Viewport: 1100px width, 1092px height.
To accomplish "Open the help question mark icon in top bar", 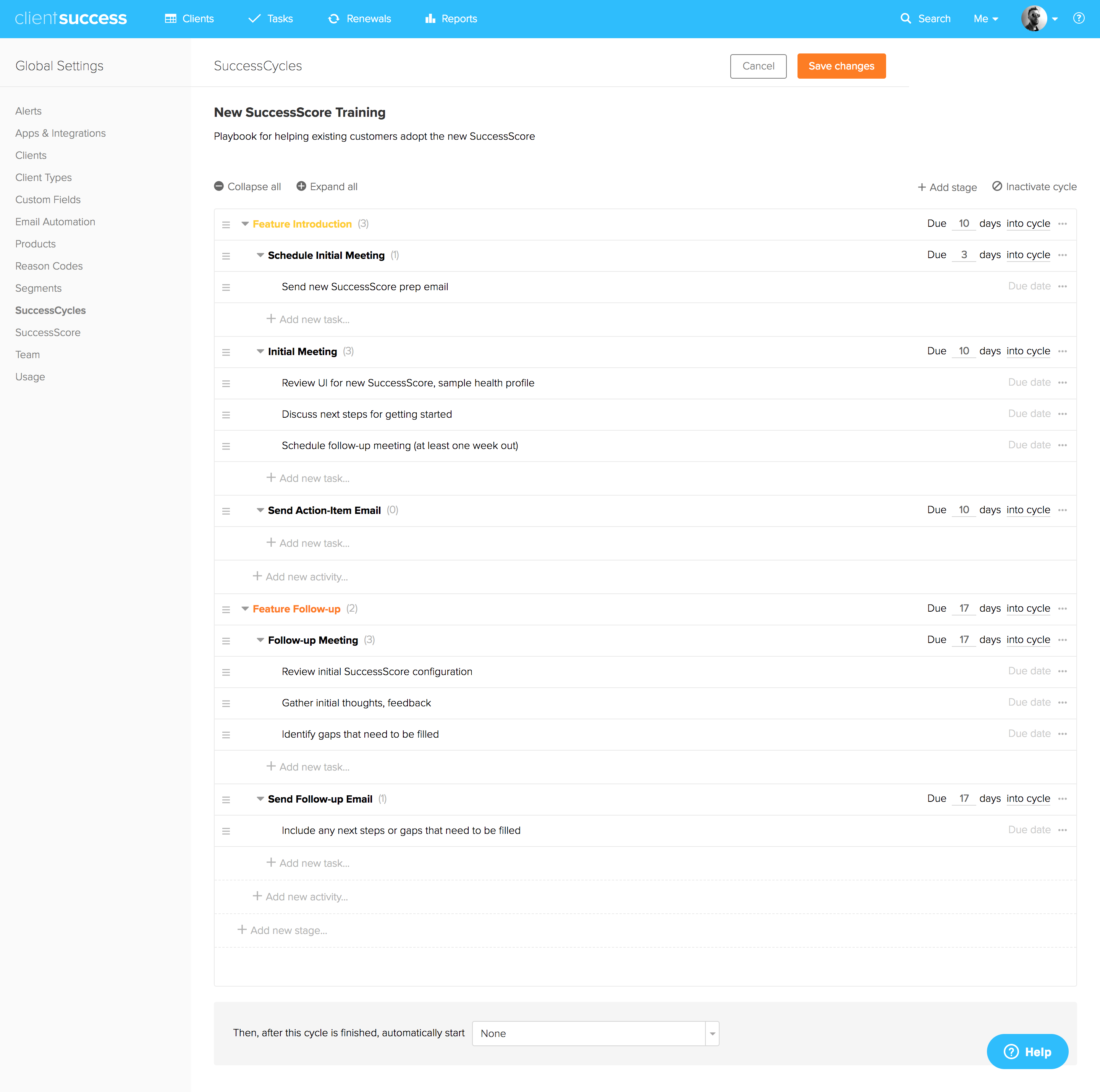I will 1078,18.
